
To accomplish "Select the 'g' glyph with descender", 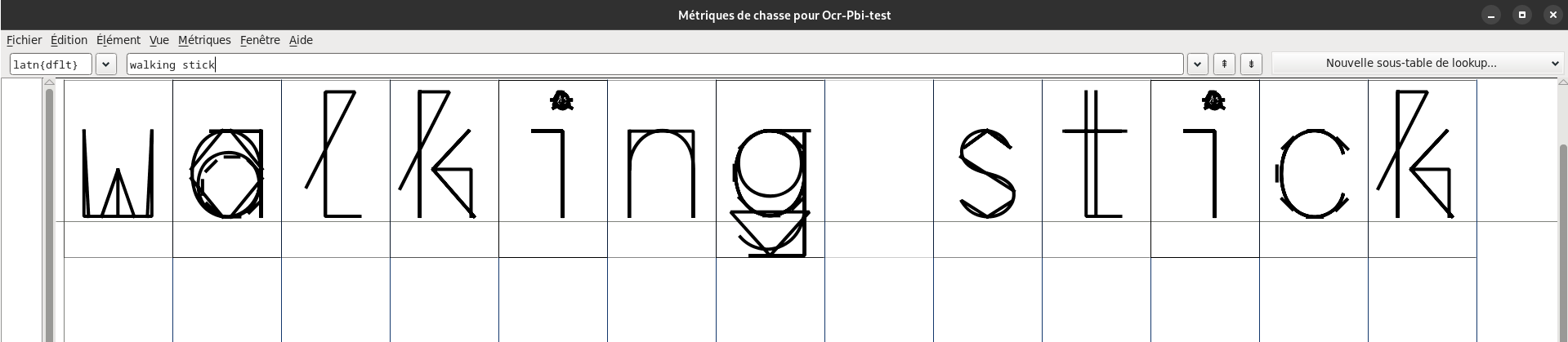I will tap(770, 189).
